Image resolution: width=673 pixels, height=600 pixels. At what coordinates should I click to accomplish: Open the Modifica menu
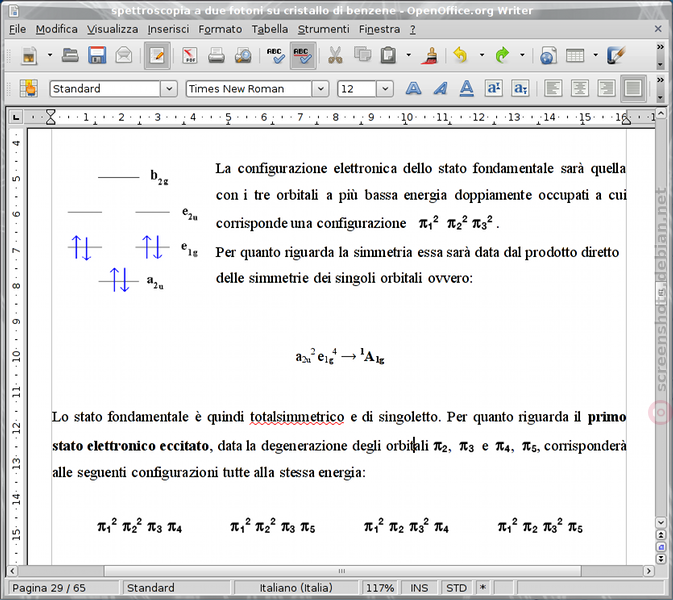pyautogui.click(x=57, y=29)
